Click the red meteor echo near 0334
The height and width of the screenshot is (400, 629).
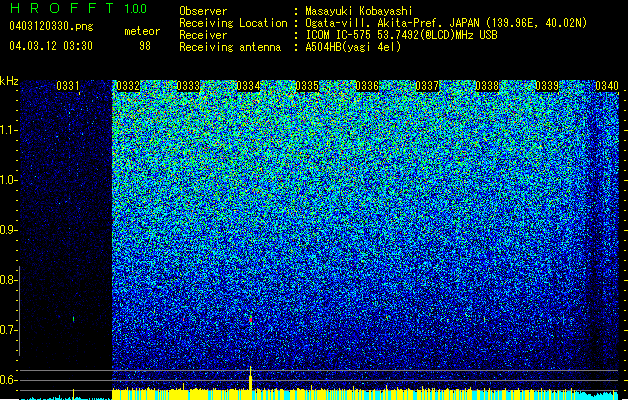(x=251, y=320)
